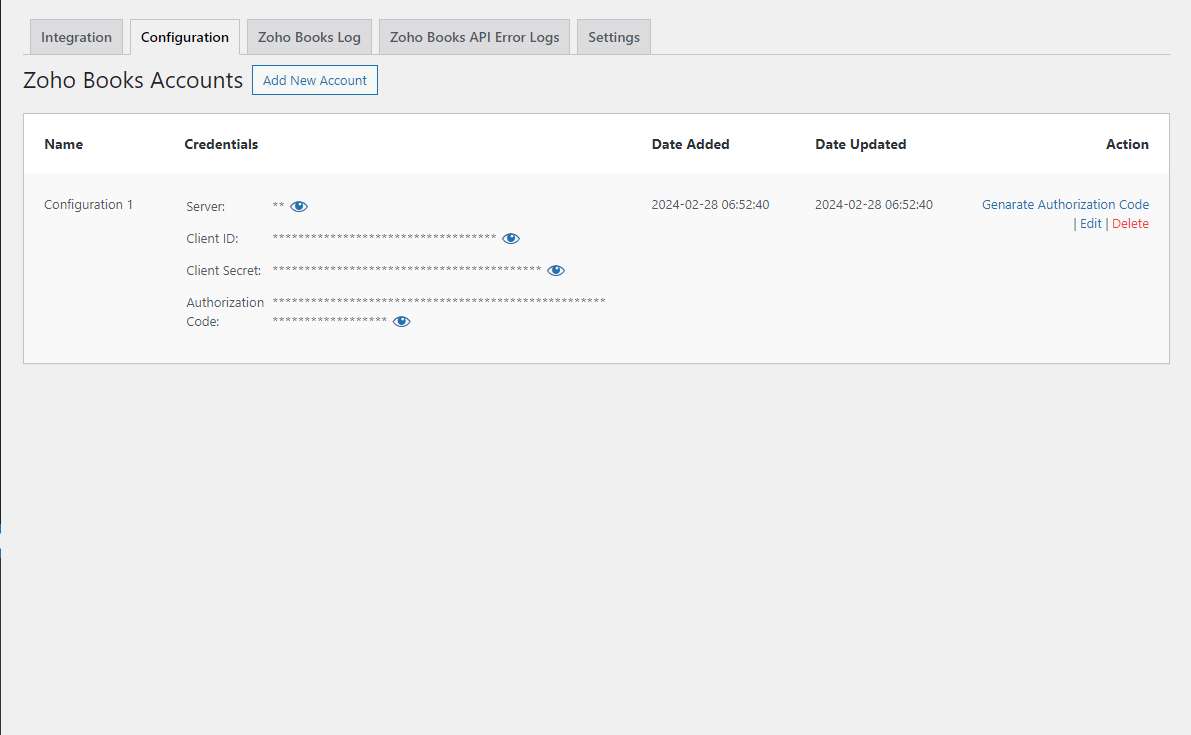Go to the Settings tab
Screen dimensions: 1191x735
pyautogui.click(x=614, y=37)
